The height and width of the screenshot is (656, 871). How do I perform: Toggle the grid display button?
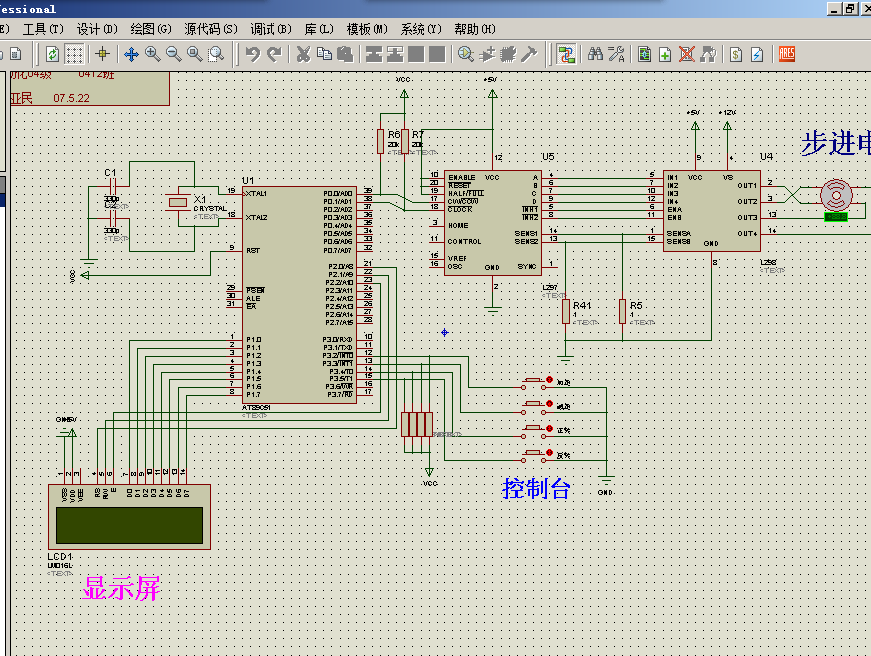pyautogui.click(x=75, y=54)
